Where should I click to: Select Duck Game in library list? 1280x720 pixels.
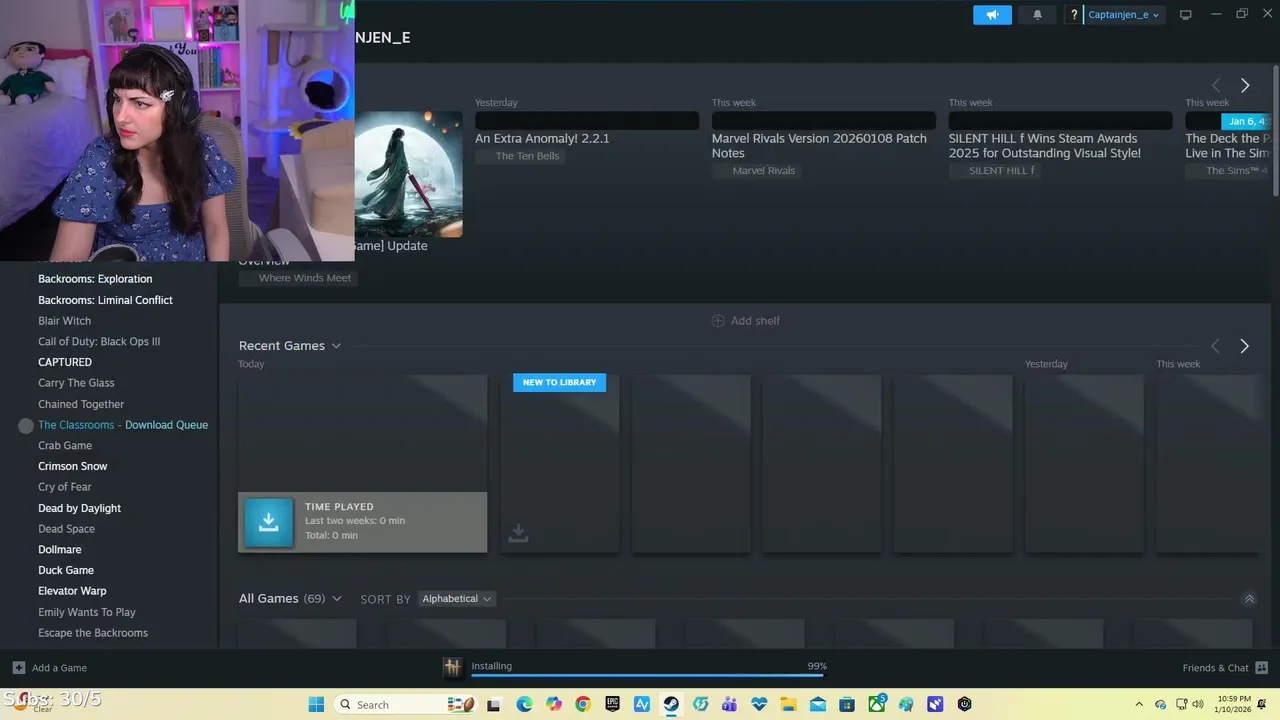click(x=66, y=570)
